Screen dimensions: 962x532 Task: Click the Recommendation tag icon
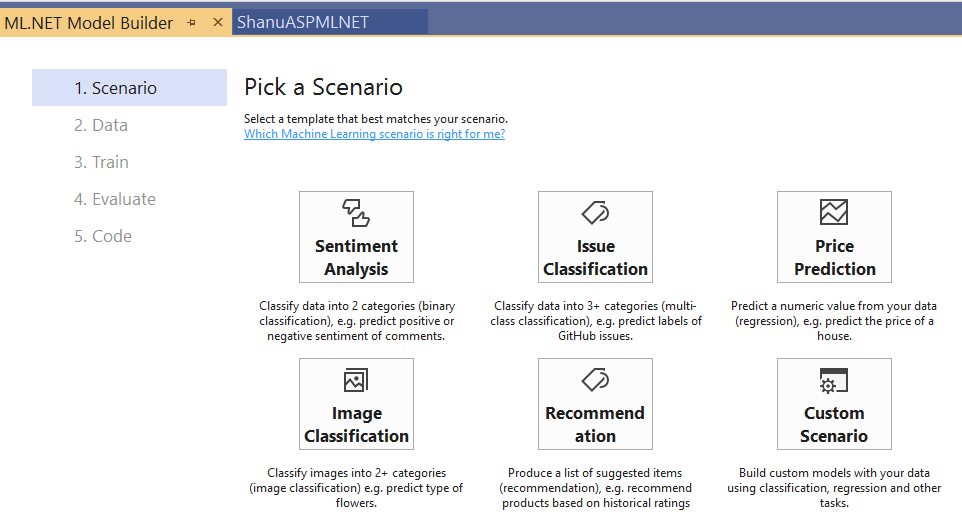click(x=595, y=380)
